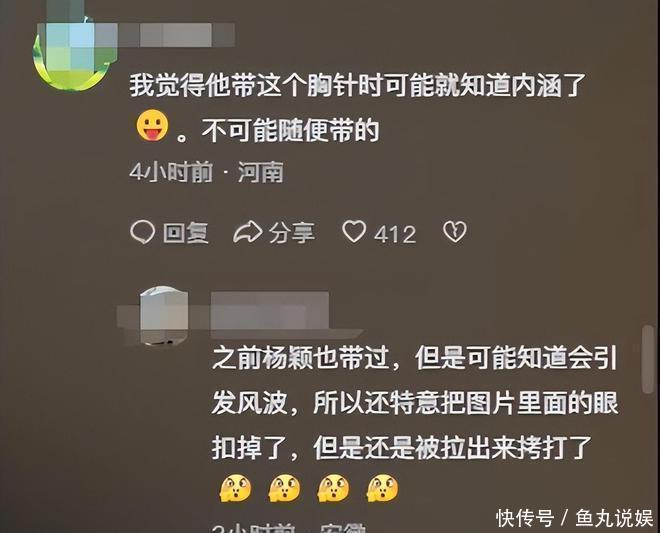660x533 pixels.
Task: Click the scrollbar thumb on right edge
Action: [648, 359]
